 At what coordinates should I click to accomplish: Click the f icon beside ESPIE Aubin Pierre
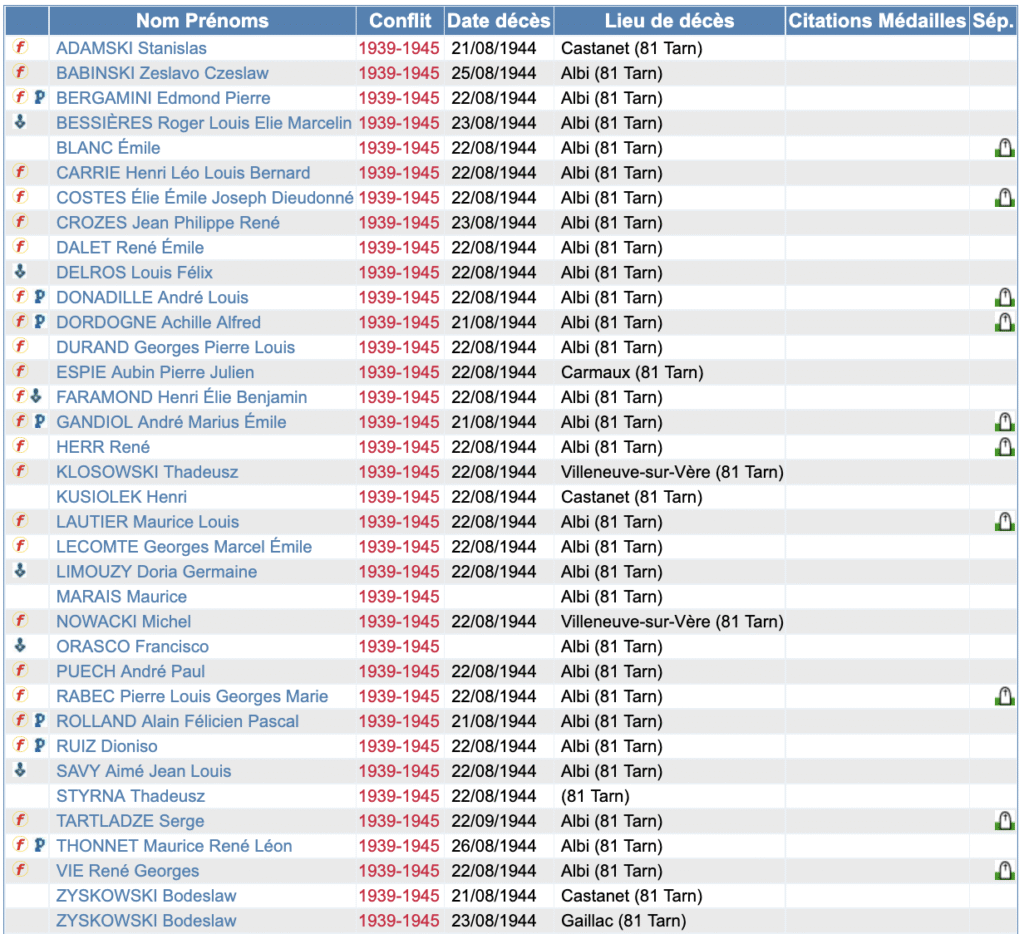tap(21, 371)
